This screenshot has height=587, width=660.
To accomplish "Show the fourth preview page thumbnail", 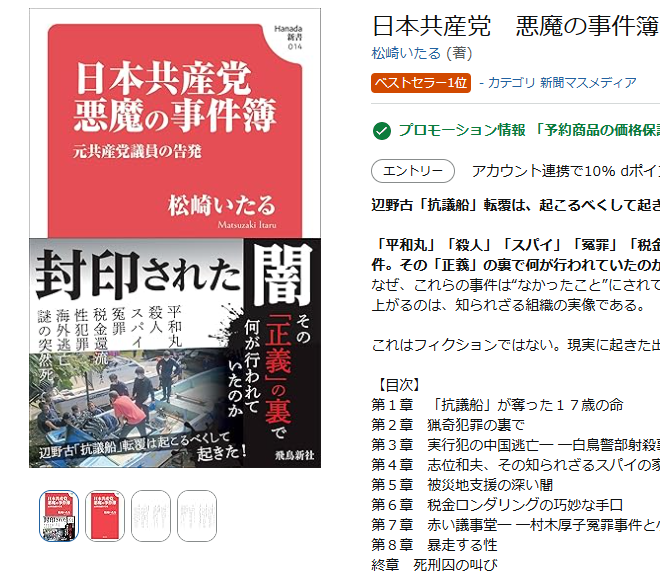I will [x=196, y=516].
